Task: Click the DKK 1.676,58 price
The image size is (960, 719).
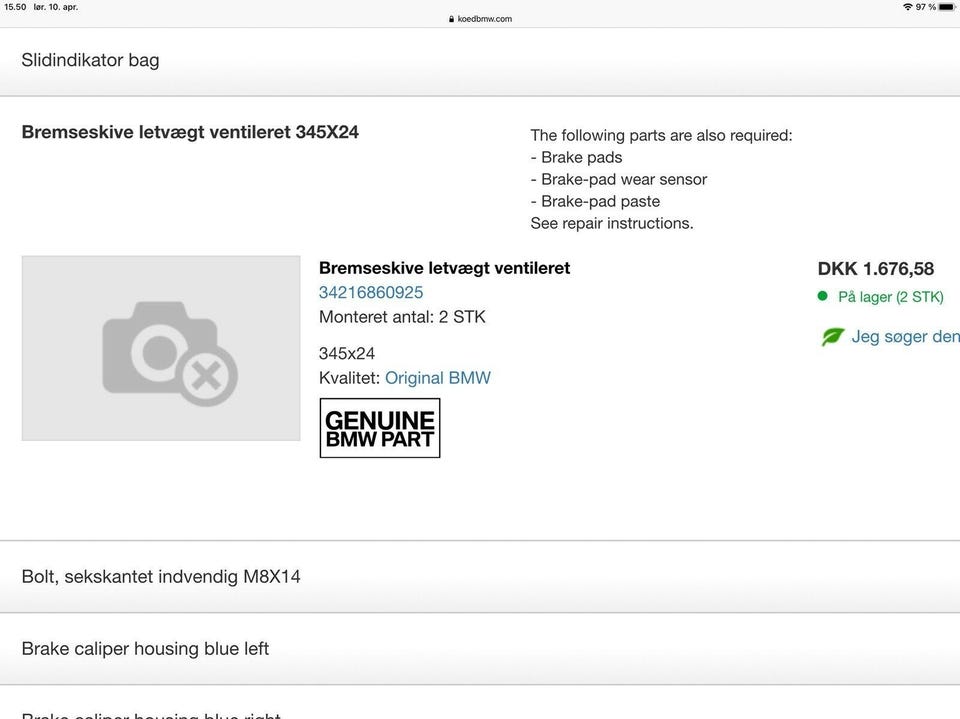Action: 875,268
